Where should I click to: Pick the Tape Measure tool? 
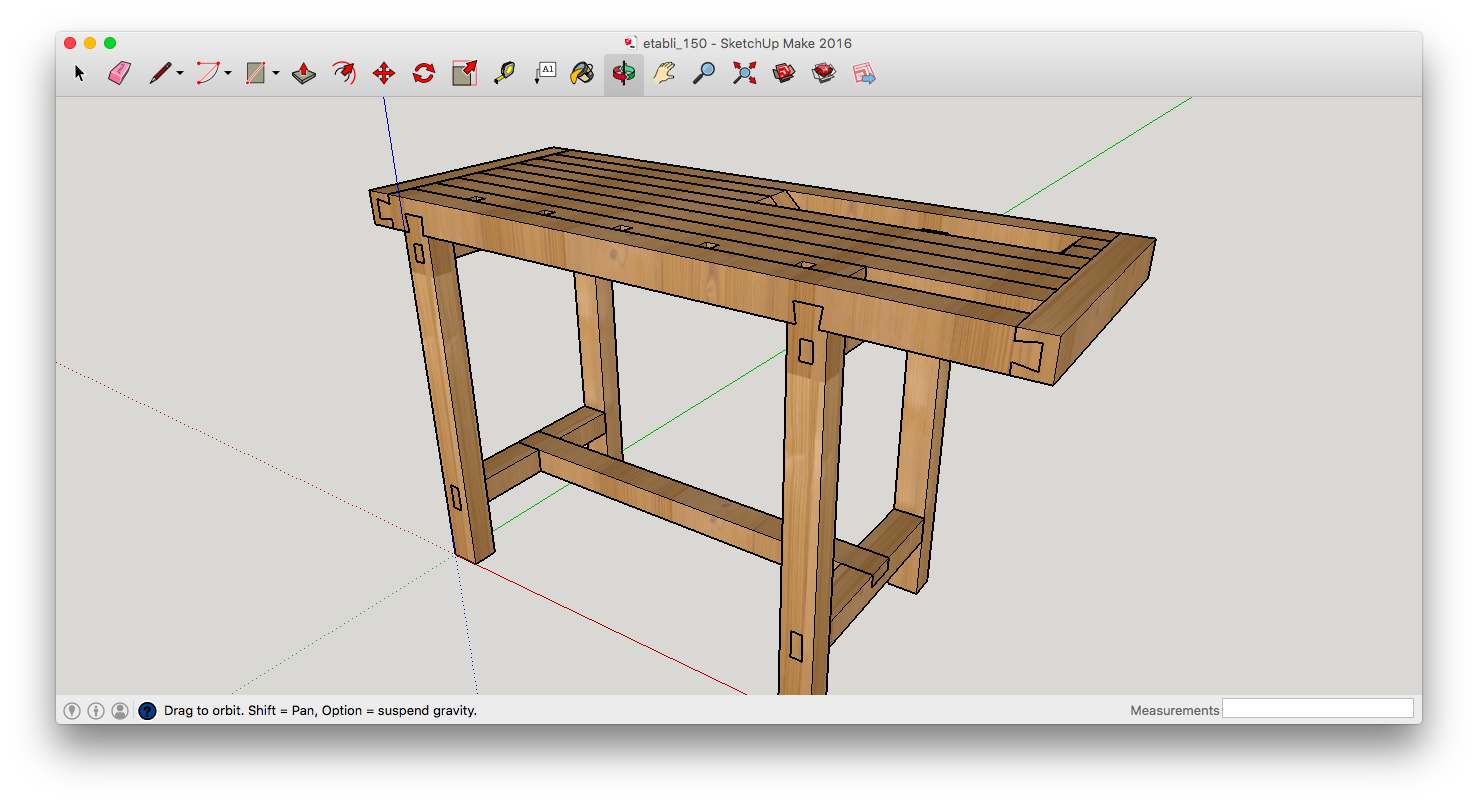click(504, 73)
